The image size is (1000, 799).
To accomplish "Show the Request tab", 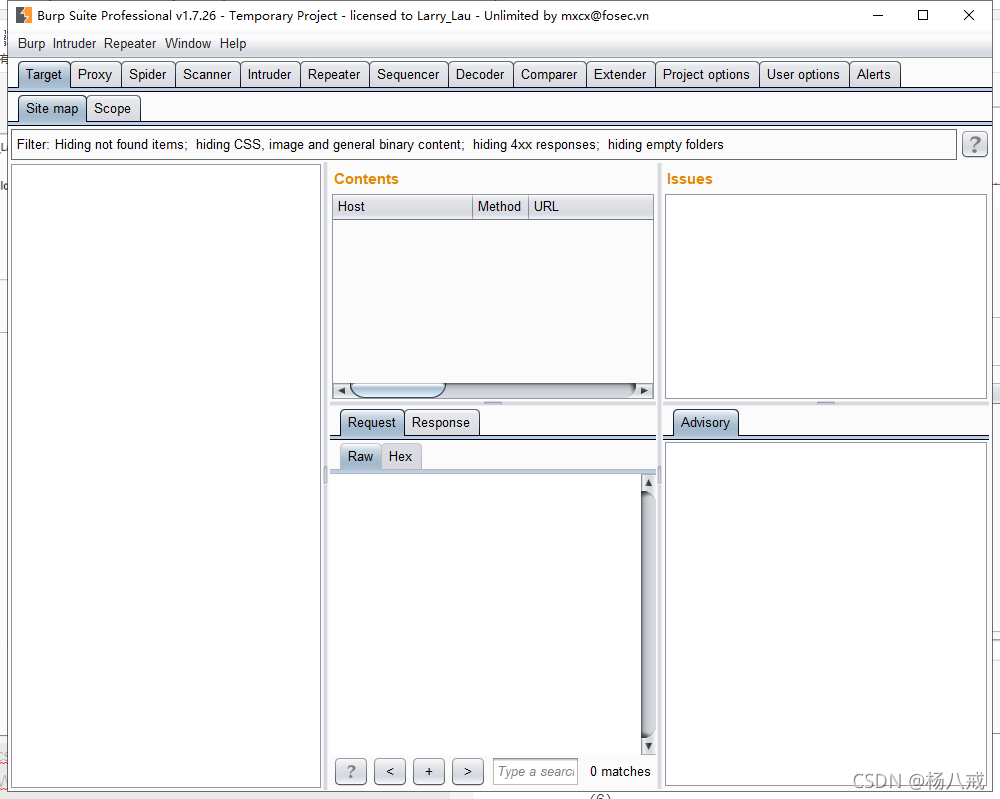I will (372, 423).
